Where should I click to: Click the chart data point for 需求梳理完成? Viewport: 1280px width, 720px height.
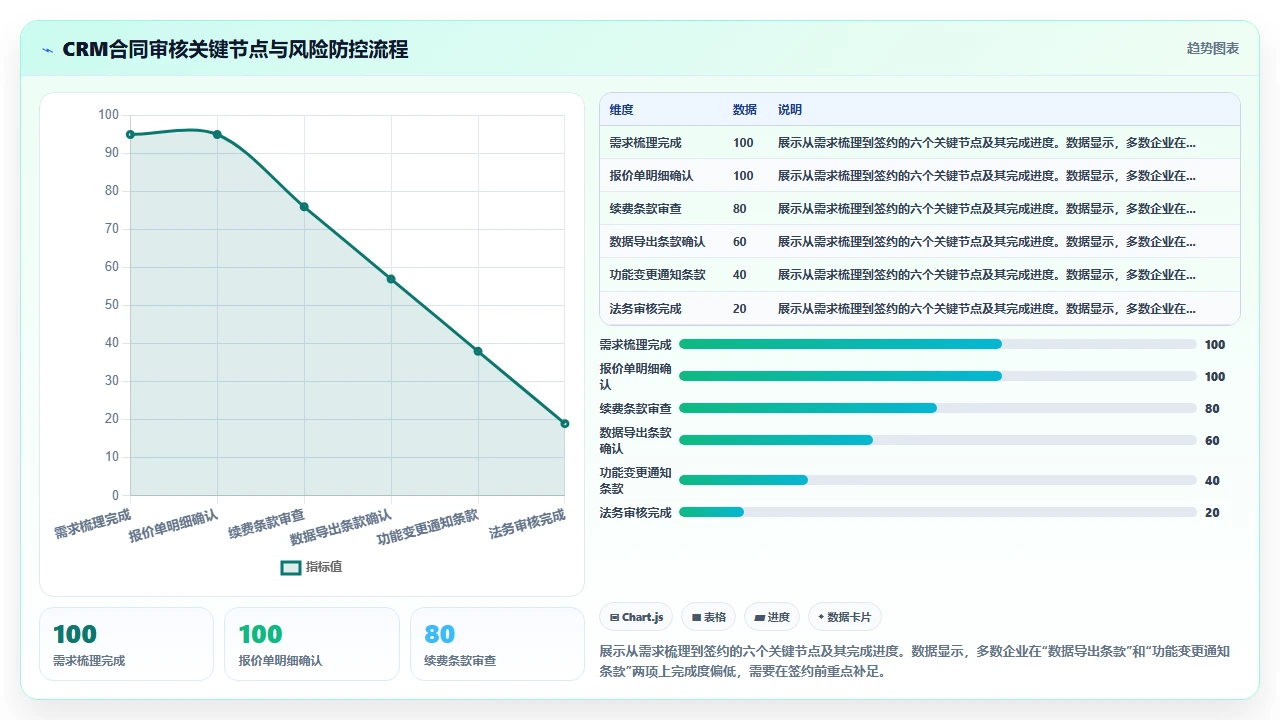coord(130,134)
